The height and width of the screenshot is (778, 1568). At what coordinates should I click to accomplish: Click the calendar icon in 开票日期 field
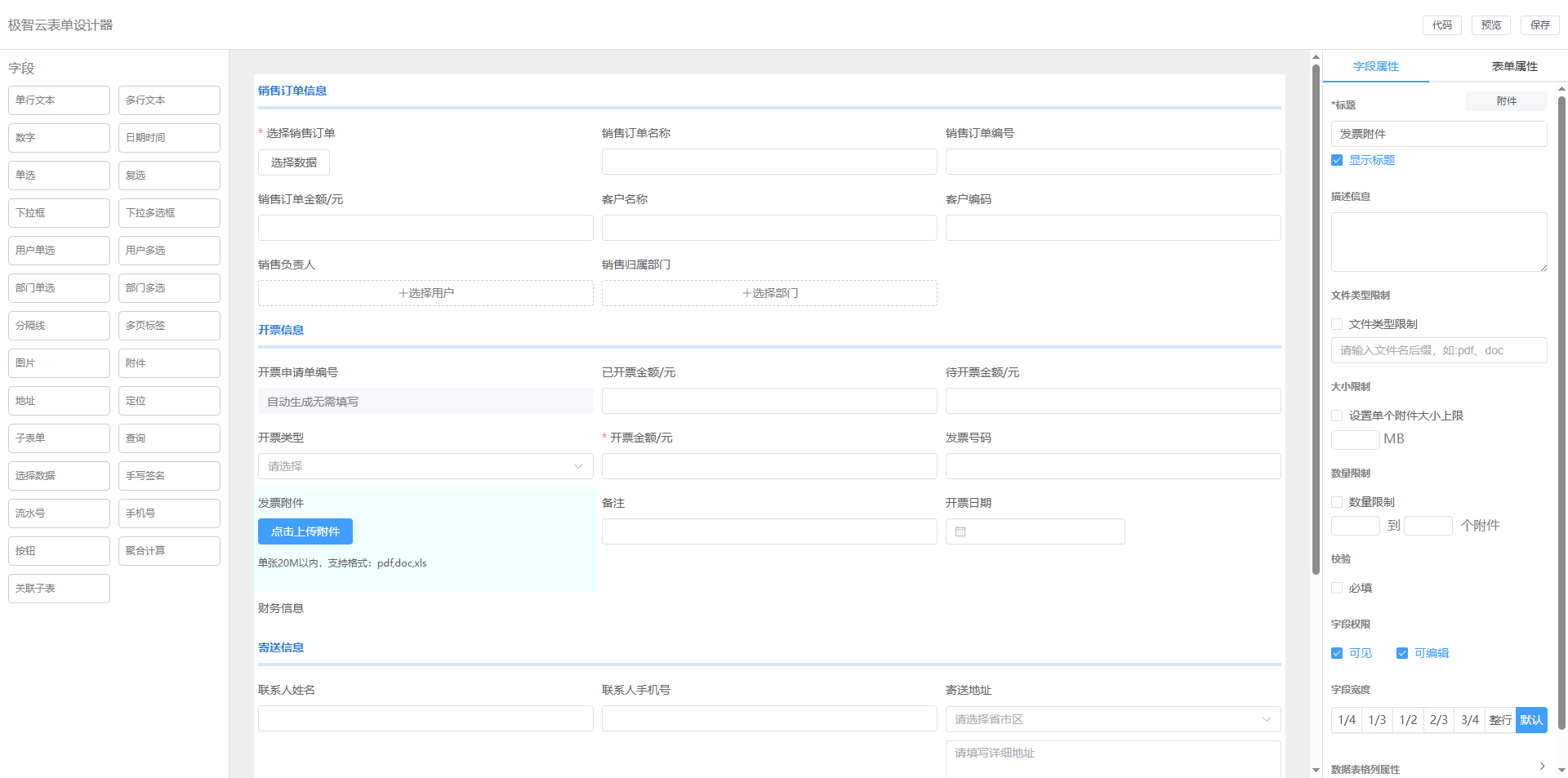[960, 531]
